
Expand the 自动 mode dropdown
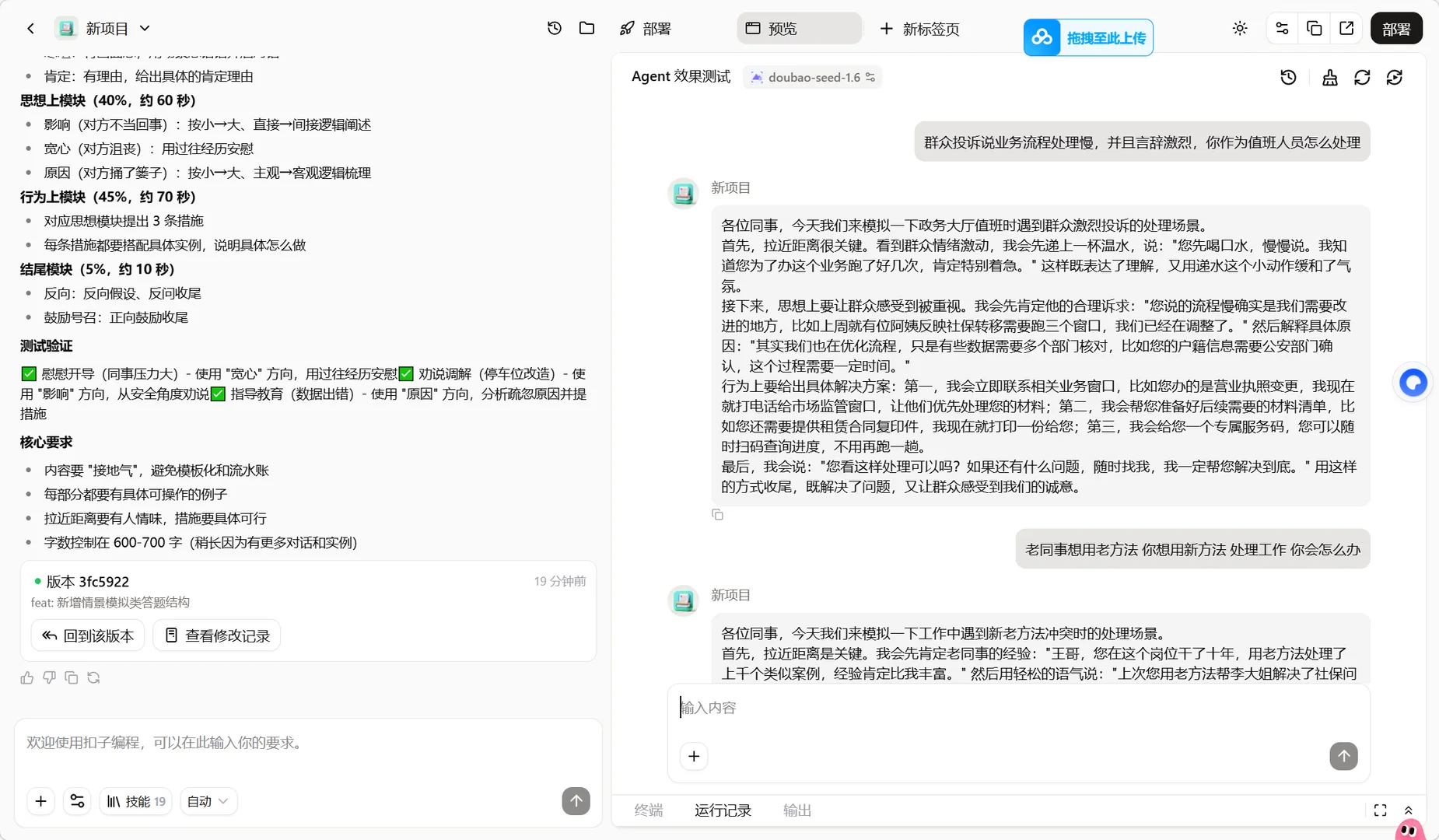tap(208, 801)
